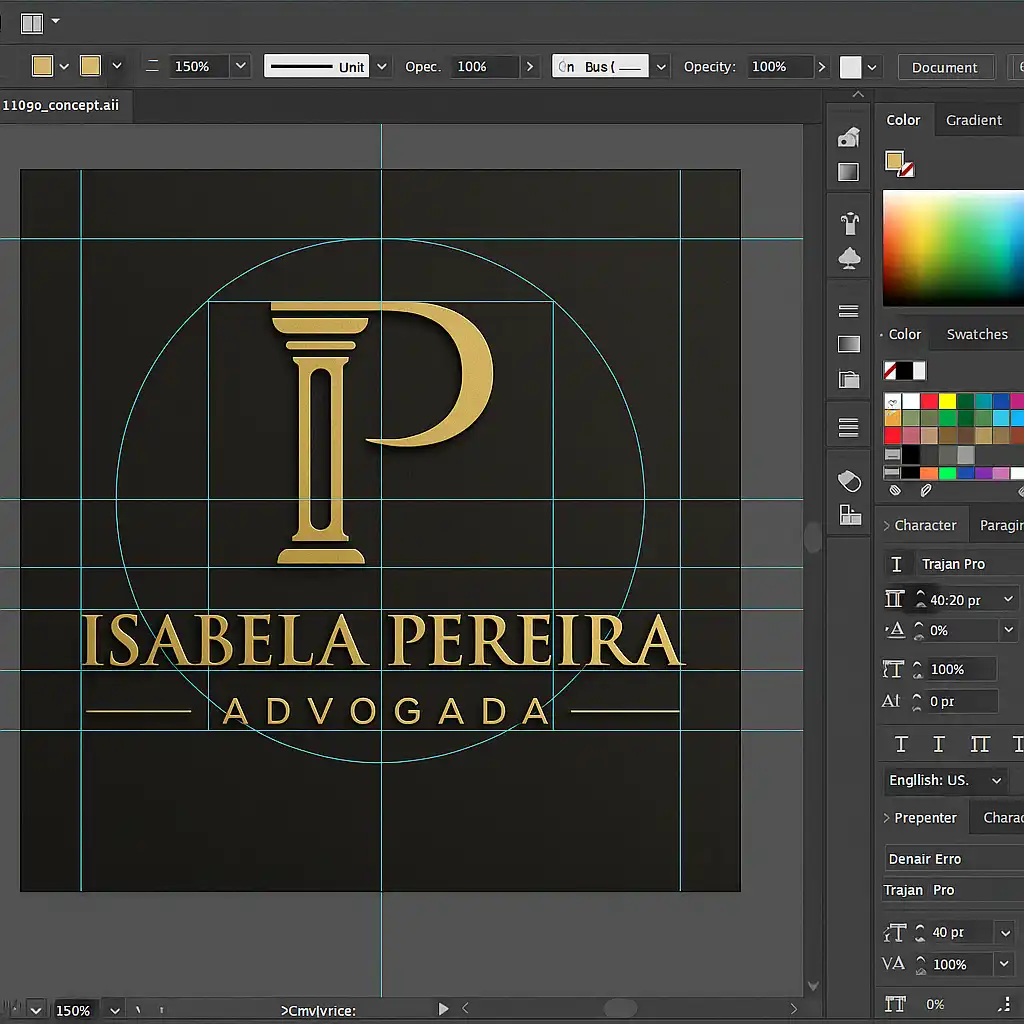1024x1024 pixels.
Task: Collapse the dock using the top caret arrow
Action: [858, 95]
